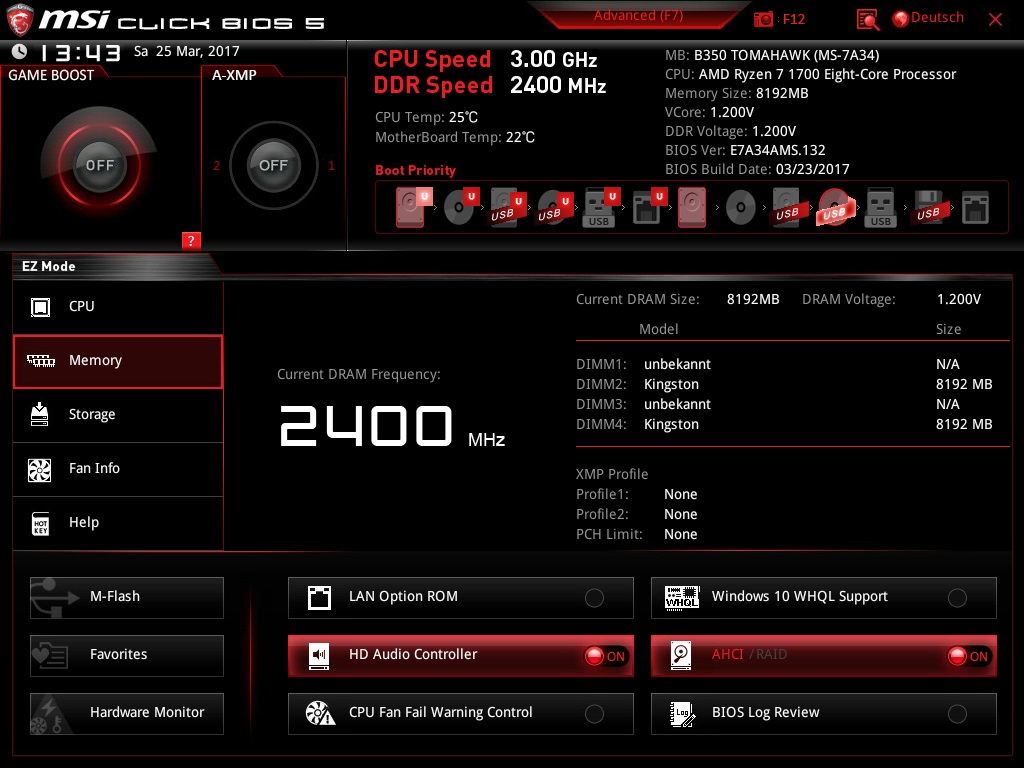Click the A-XMP profile number 1

tap(331, 165)
